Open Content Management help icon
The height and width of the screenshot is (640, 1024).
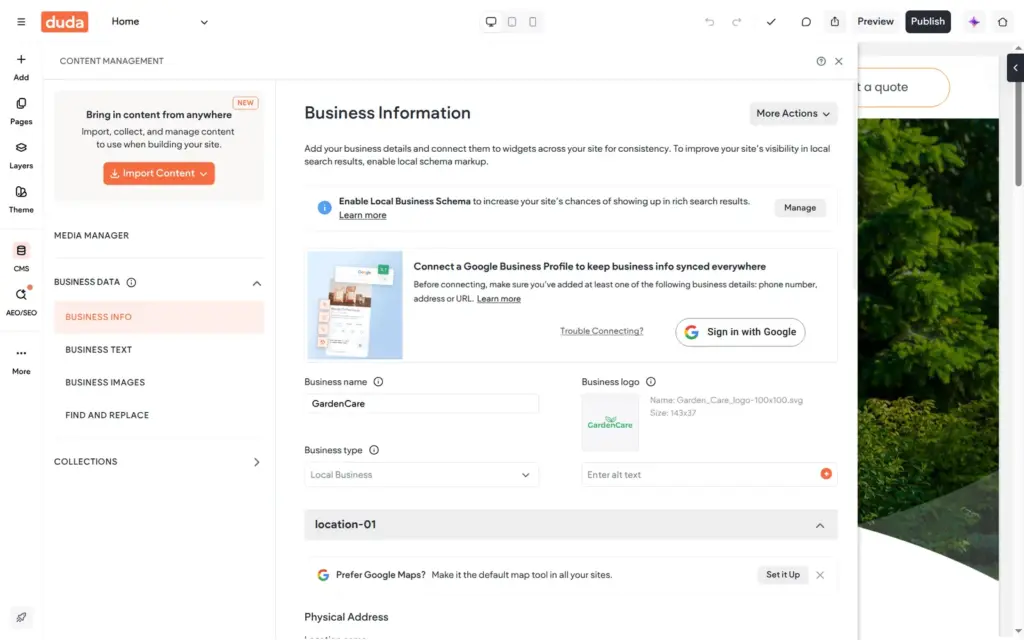click(x=821, y=61)
